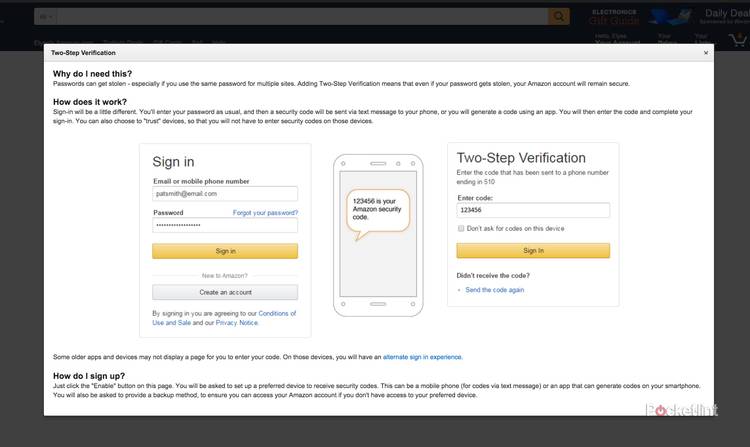Open the shopping cart icon

point(739,38)
